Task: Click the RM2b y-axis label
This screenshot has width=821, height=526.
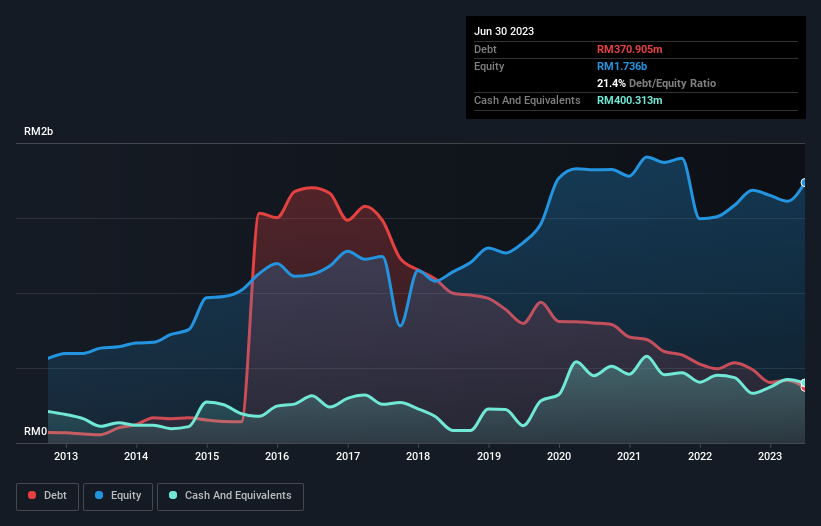Action: tap(38, 131)
